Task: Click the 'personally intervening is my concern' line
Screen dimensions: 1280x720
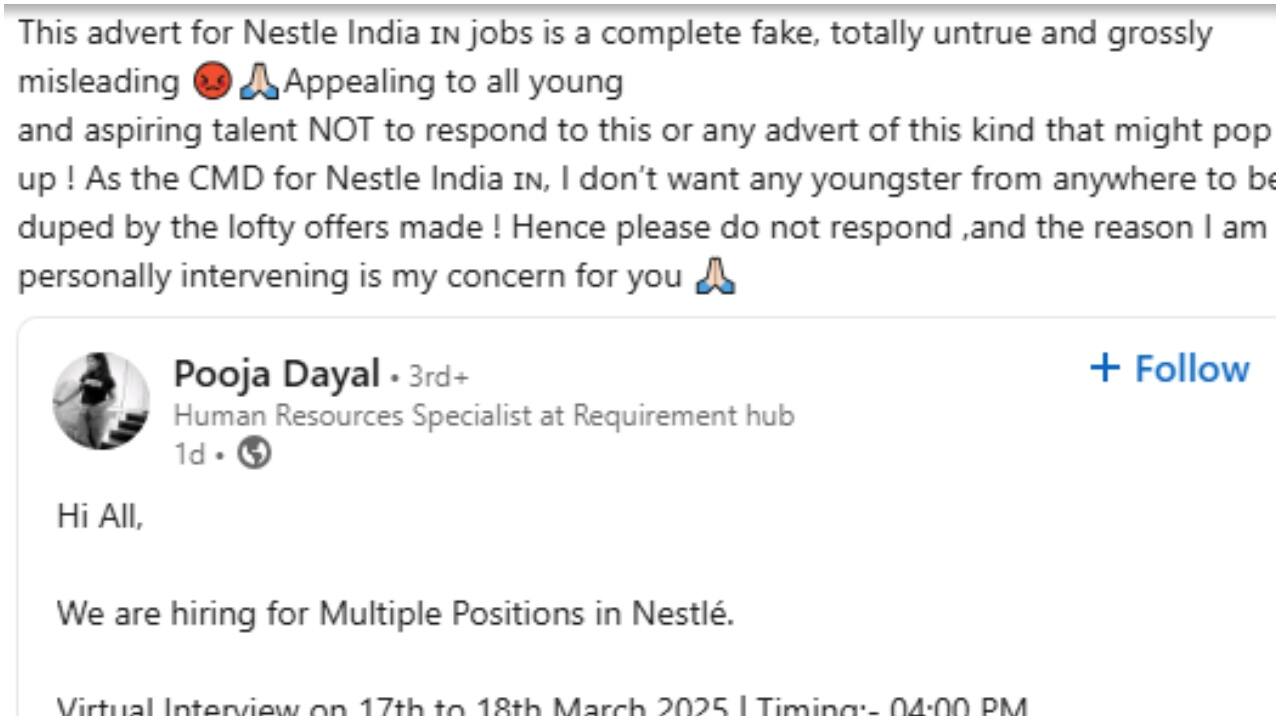Action: coord(350,277)
